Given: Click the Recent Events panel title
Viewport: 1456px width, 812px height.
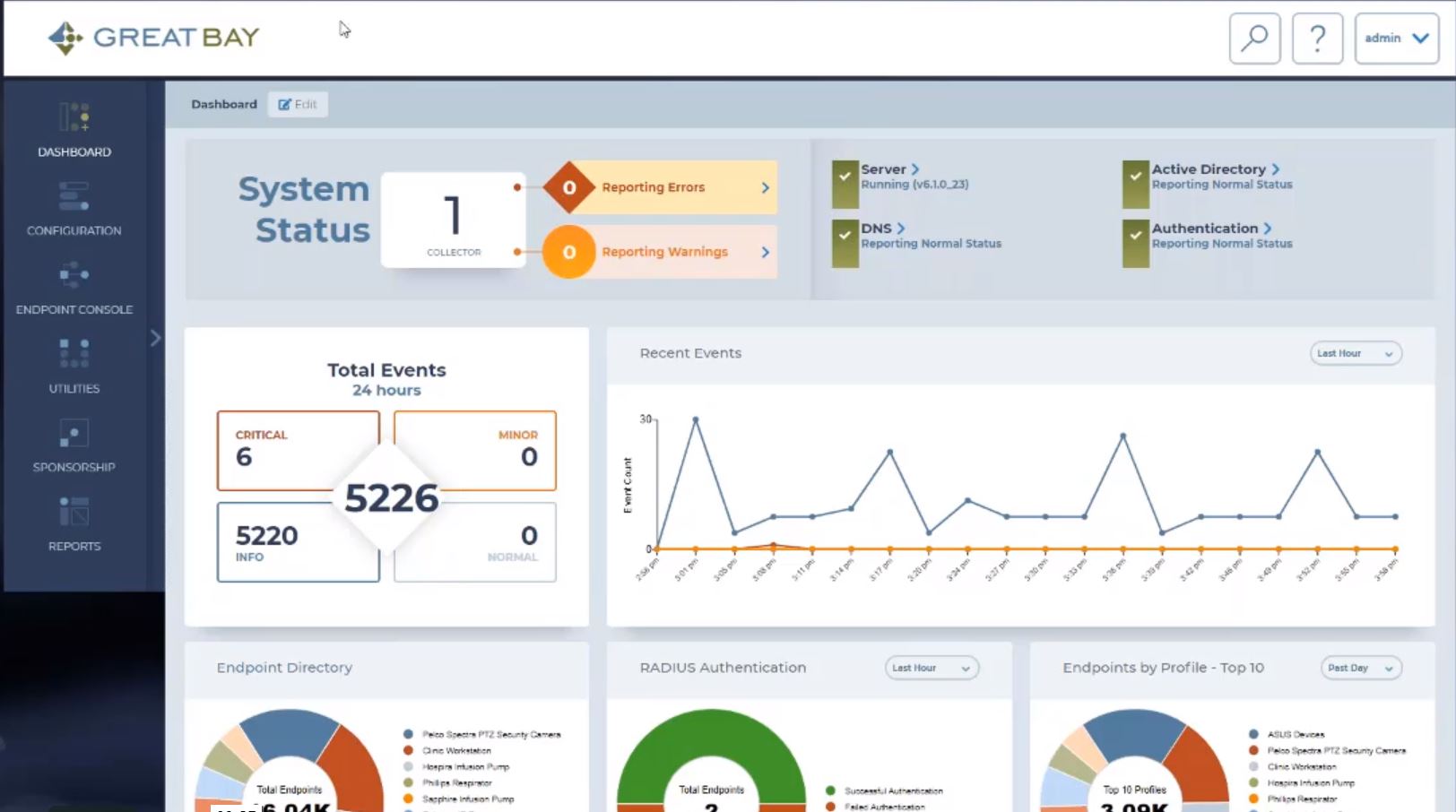Looking at the screenshot, I should click(x=690, y=353).
